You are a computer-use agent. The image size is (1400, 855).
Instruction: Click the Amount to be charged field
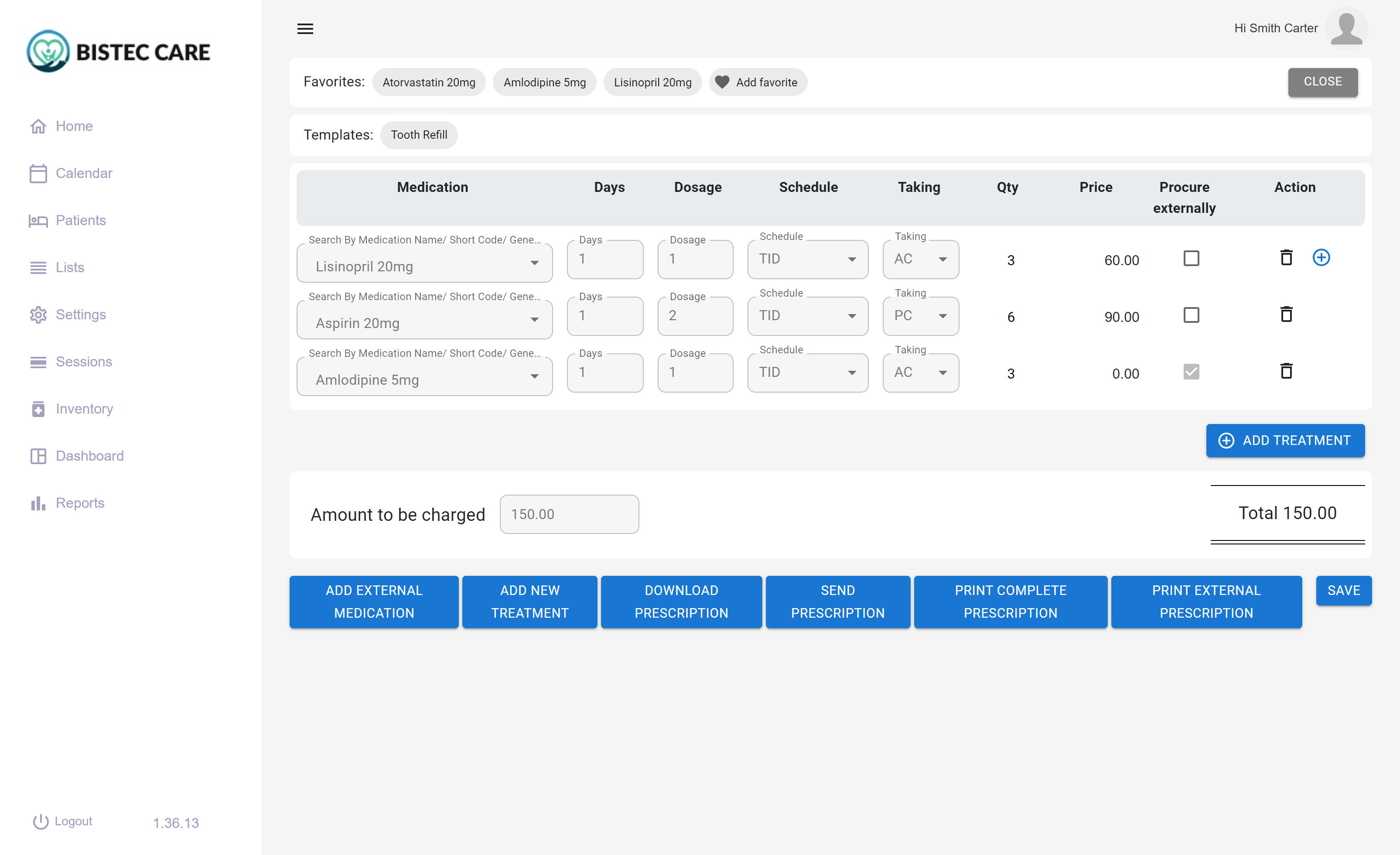569,514
